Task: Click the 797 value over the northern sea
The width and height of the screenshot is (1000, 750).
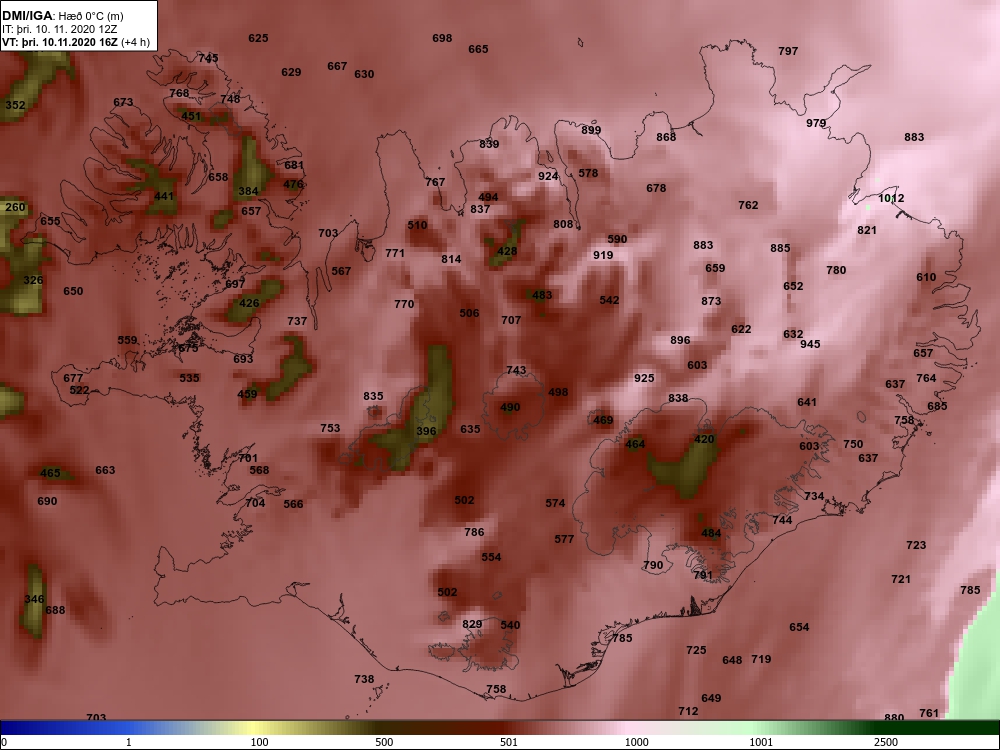Action: 788,51
